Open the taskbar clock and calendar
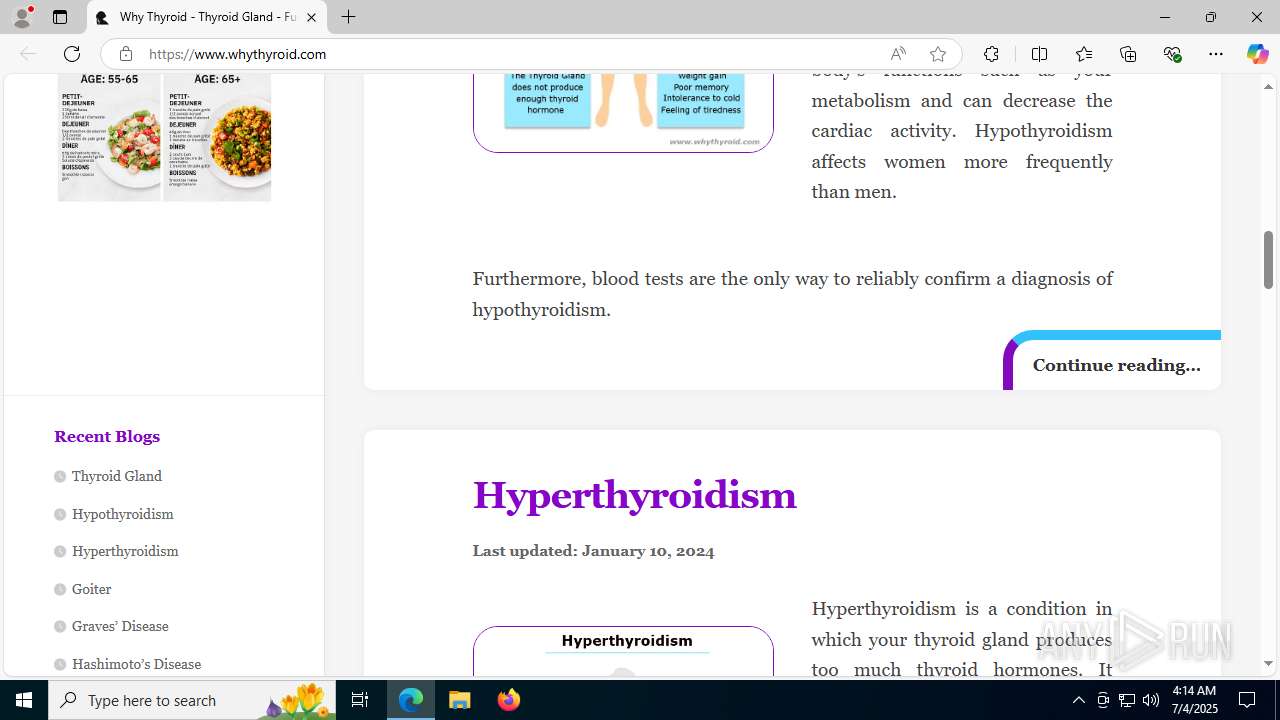This screenshot has height=720, width=1280. [1193, 700]
